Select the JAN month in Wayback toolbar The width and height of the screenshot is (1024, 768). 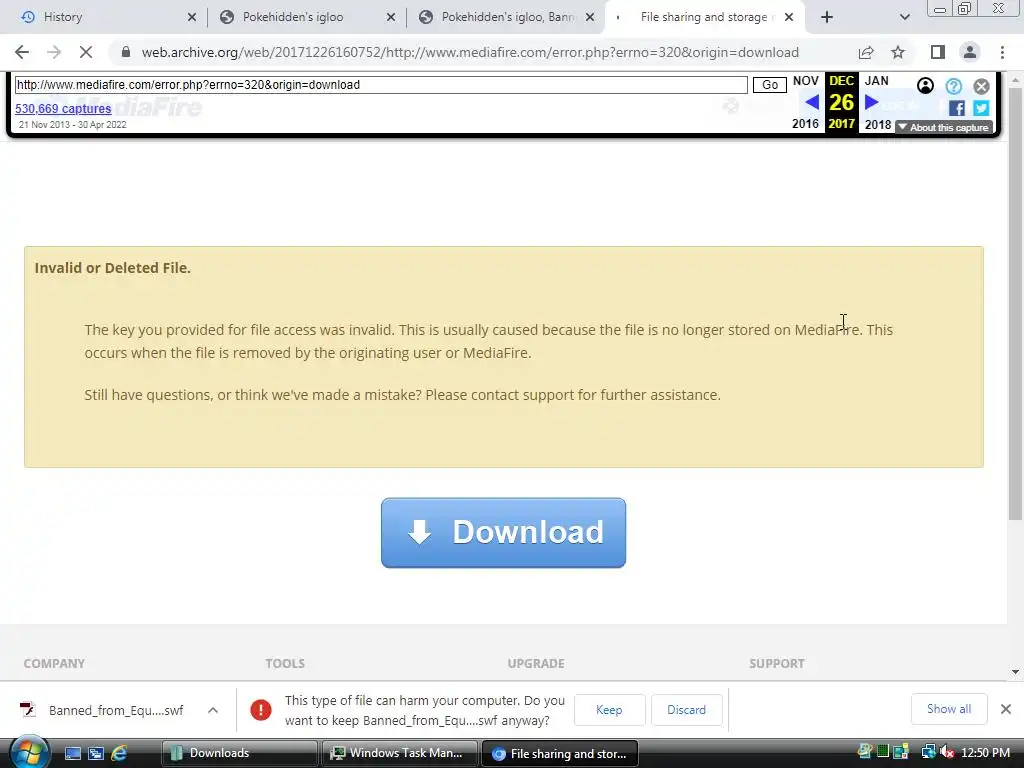pyautogui.click(x=876, y=81)
